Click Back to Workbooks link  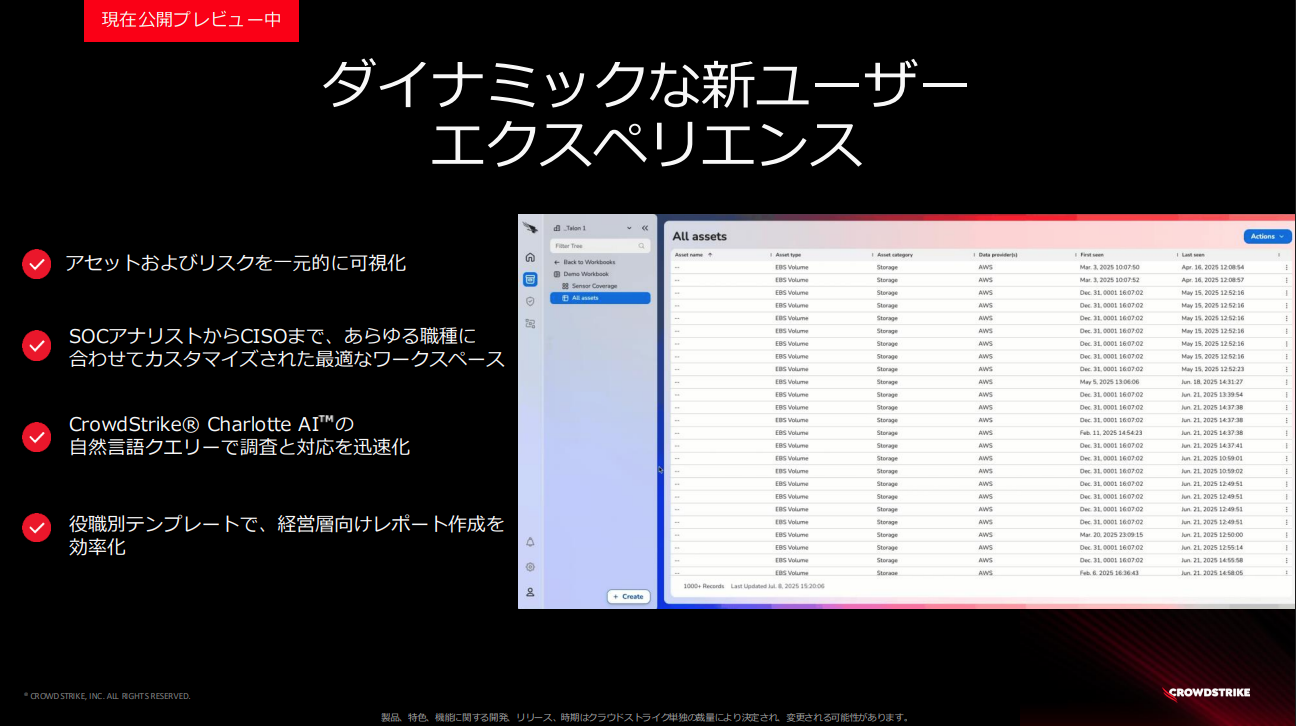[x=589, y=262]
